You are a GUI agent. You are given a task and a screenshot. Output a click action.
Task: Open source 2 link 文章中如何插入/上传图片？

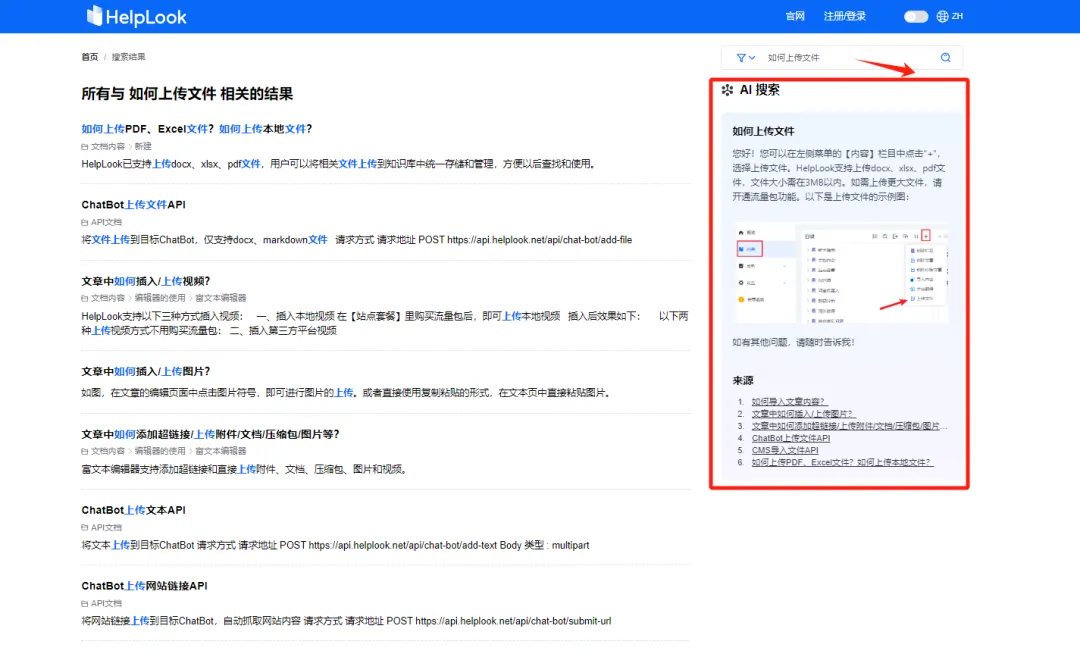click(803, 414)
